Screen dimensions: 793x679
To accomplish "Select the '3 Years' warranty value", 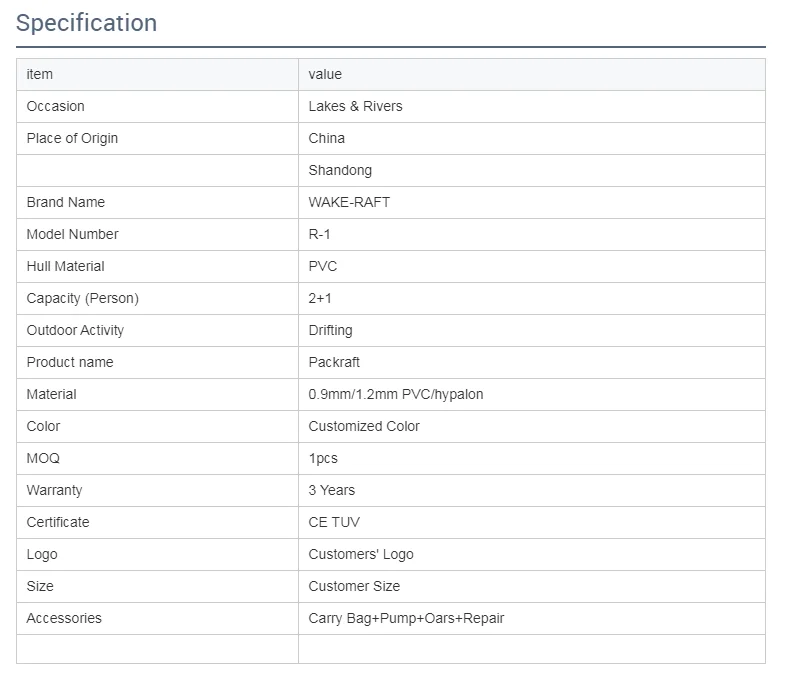I will [x=331, y=490].
